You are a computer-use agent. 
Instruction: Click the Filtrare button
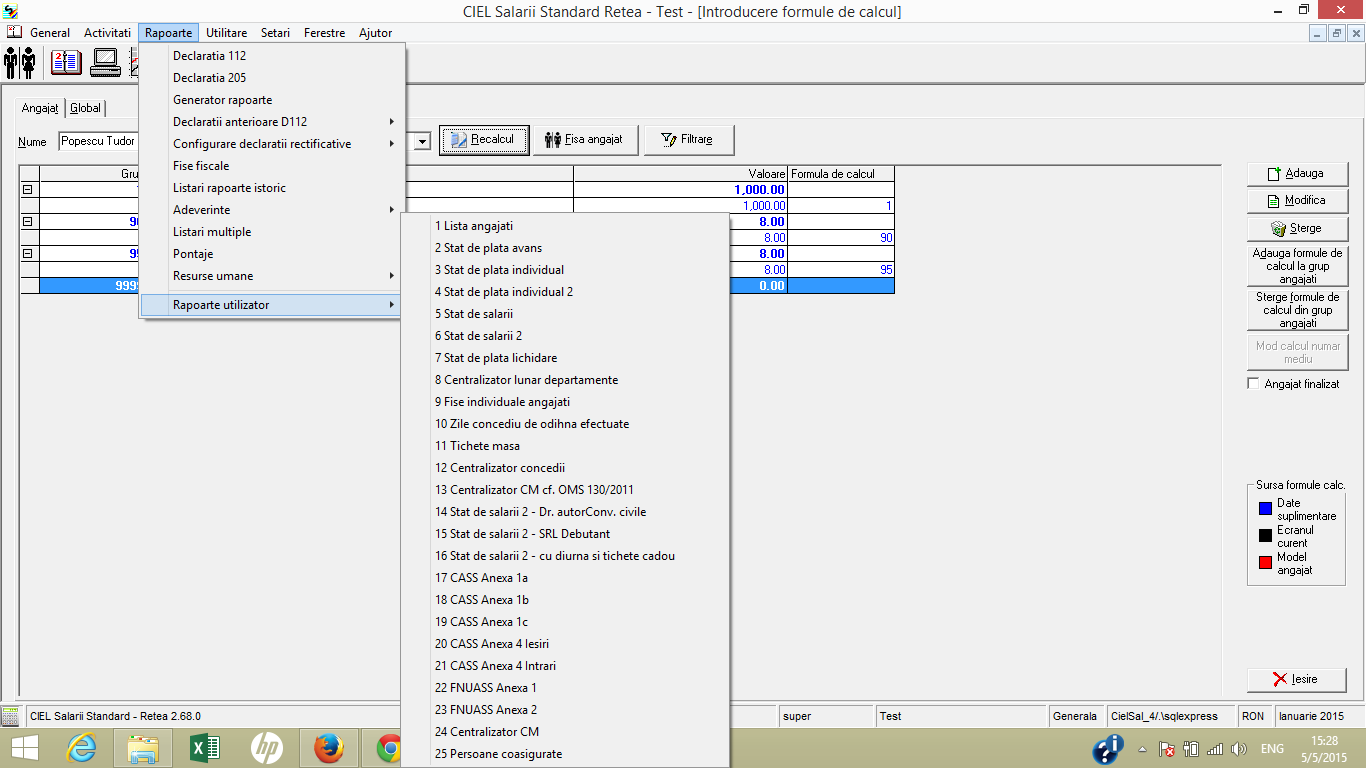coord(689,140)
